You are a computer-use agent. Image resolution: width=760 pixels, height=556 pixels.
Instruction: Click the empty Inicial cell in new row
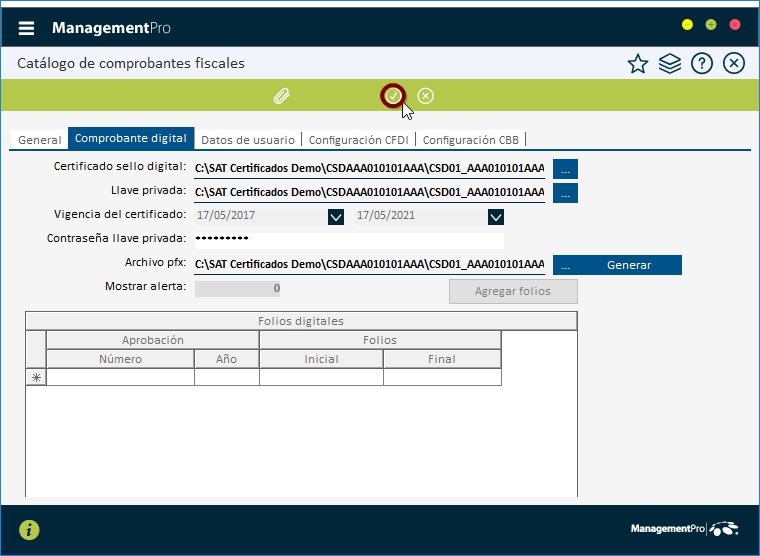pos(321,377)
